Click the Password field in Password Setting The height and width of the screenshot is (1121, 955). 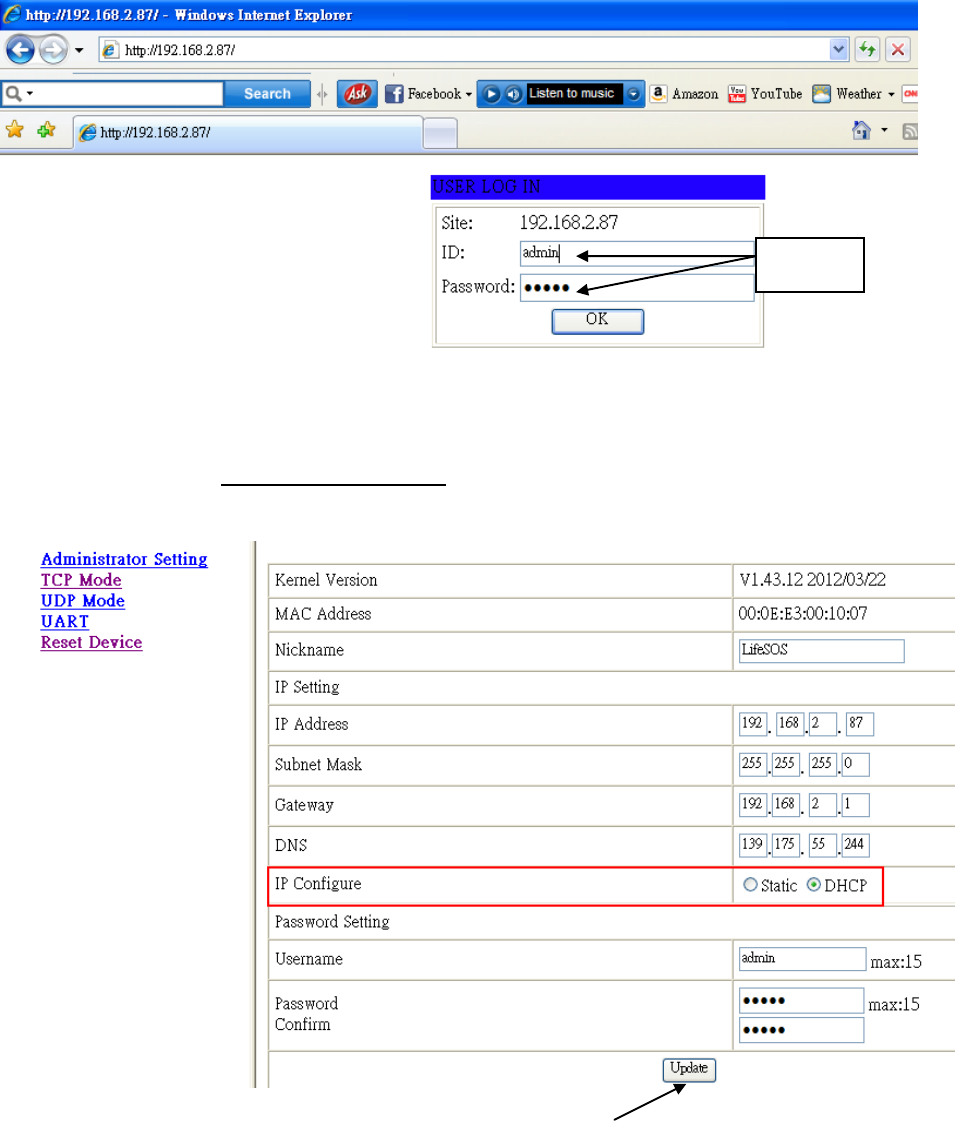pyautogui.click(x=801, y=1000)
